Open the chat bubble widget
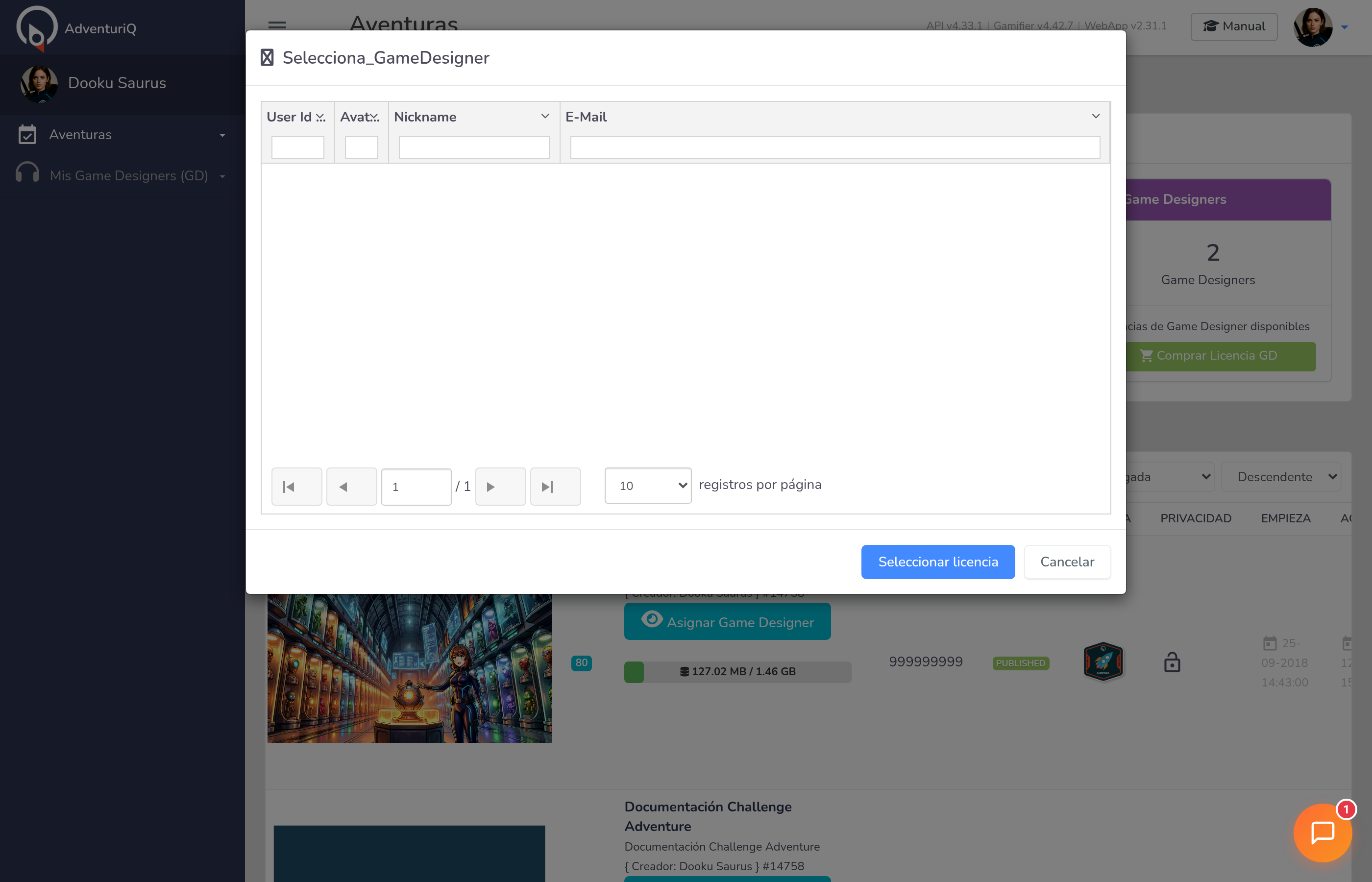Viewport: 1372px width, 882px height. (1322, 832)
